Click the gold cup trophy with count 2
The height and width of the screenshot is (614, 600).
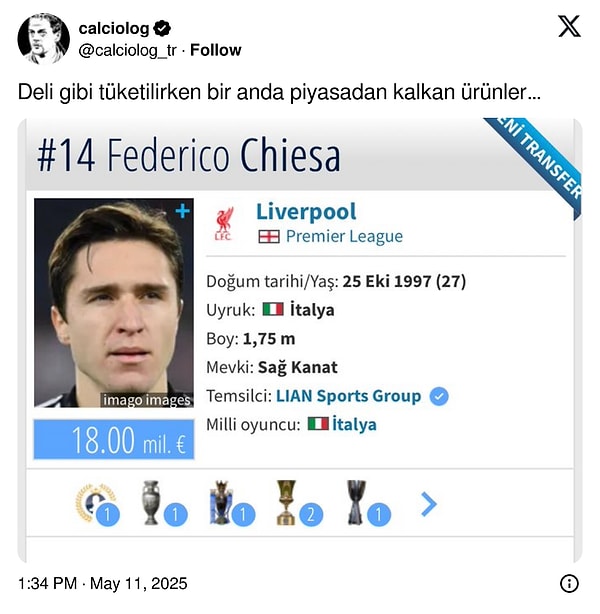coord(286,503)
